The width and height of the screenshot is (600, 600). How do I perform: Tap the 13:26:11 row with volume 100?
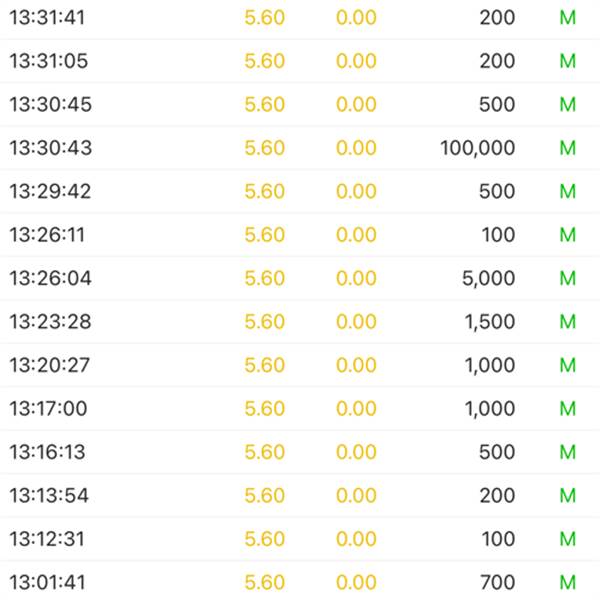coord(300,234)
